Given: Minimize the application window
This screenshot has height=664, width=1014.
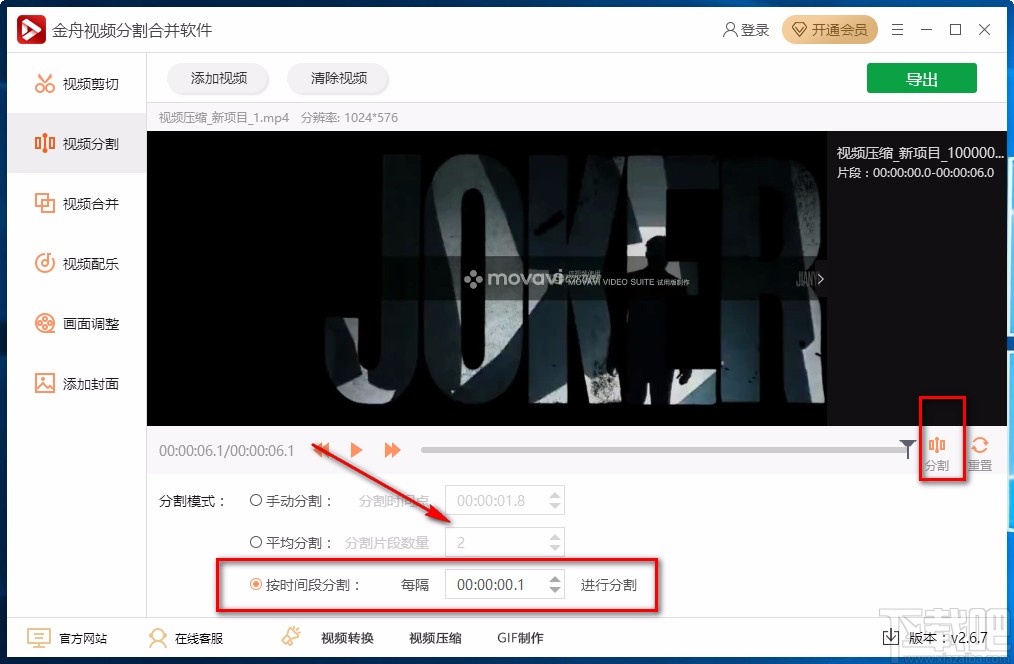Looking at the screenshot, I should 927,30.
